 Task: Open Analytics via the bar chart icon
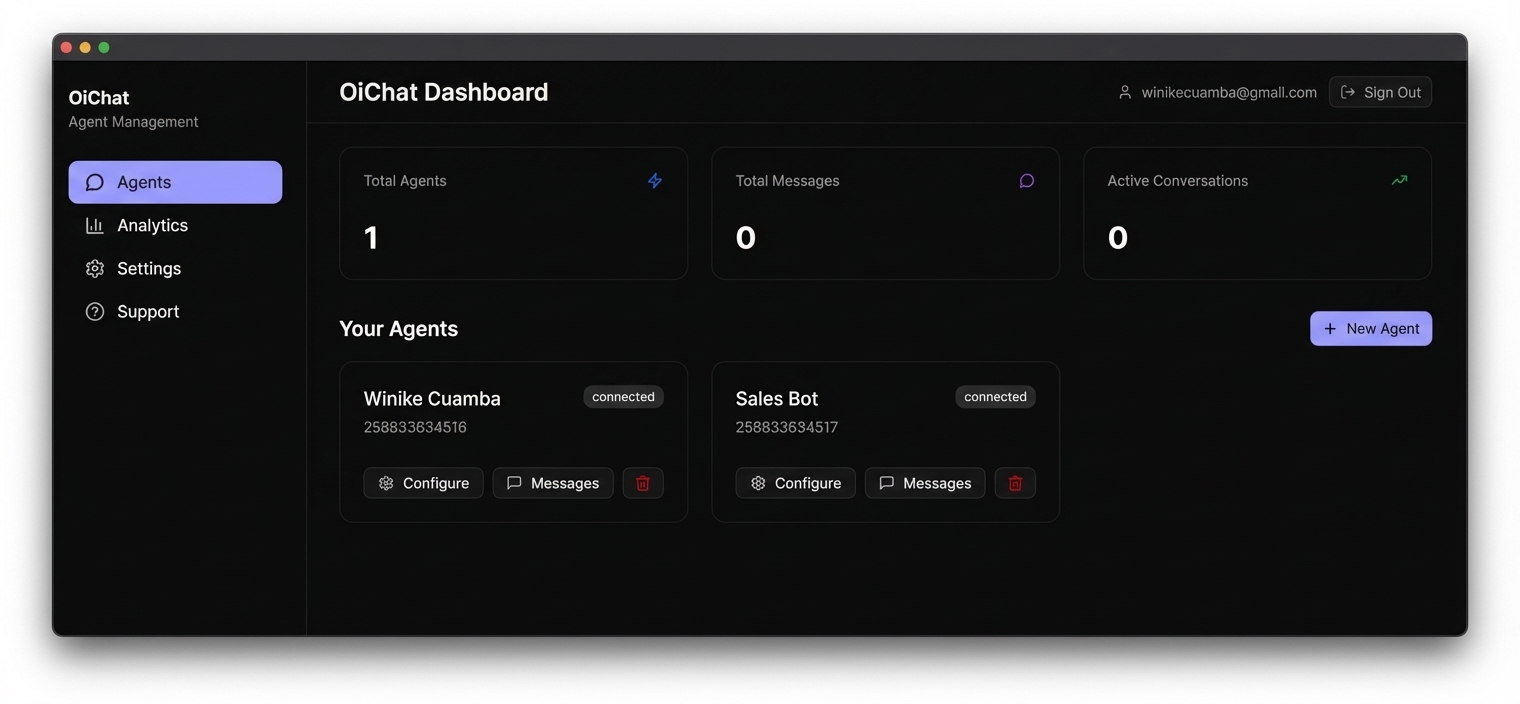coord(94,225)
